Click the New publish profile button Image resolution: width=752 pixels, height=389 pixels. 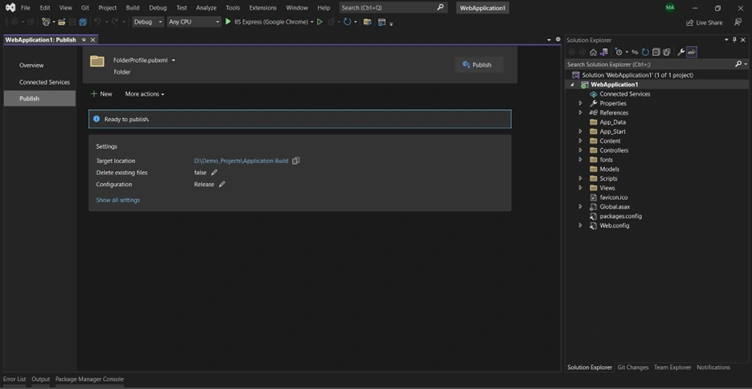tap(101, 94)
